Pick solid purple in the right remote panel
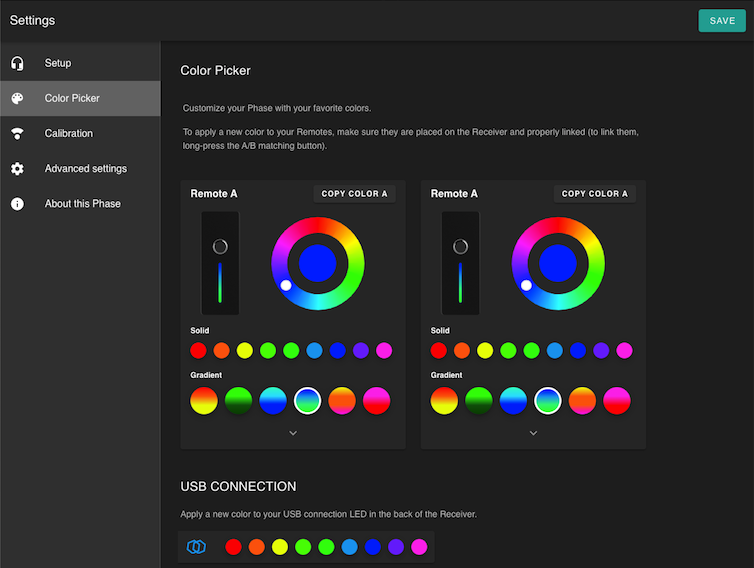This screenshot has height=568, width=754. pos(601,351)
